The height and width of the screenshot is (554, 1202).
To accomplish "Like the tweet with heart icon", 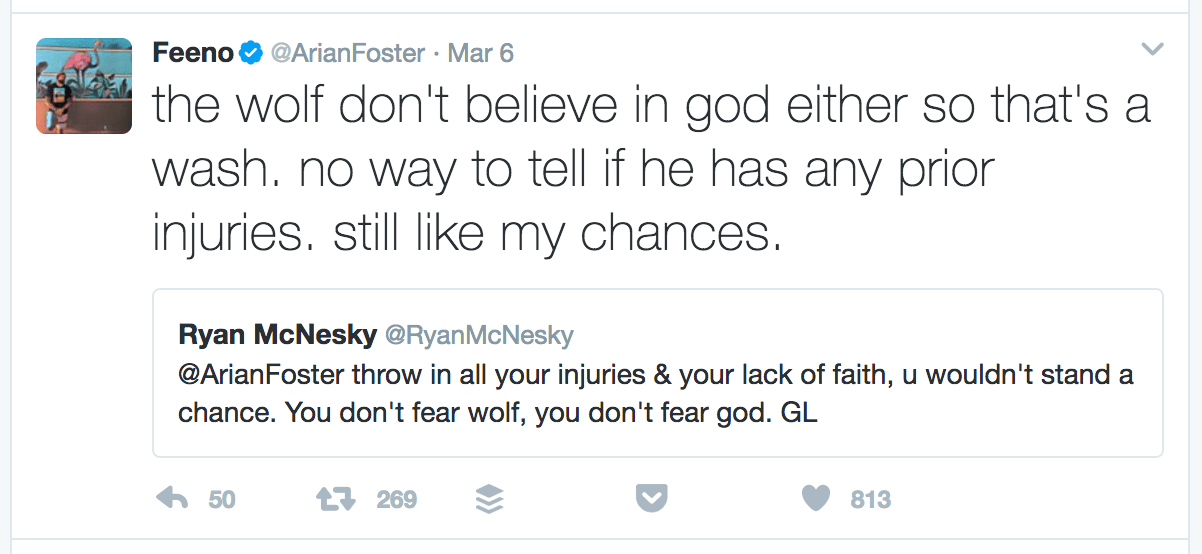I will 817,498.
